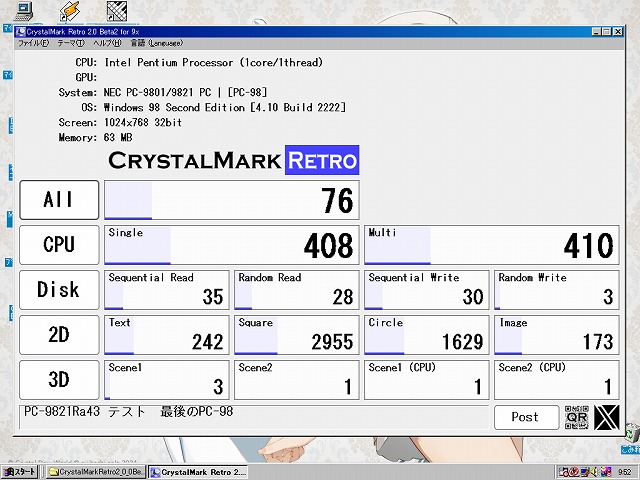Click the first system tray icon

(564, 472)
